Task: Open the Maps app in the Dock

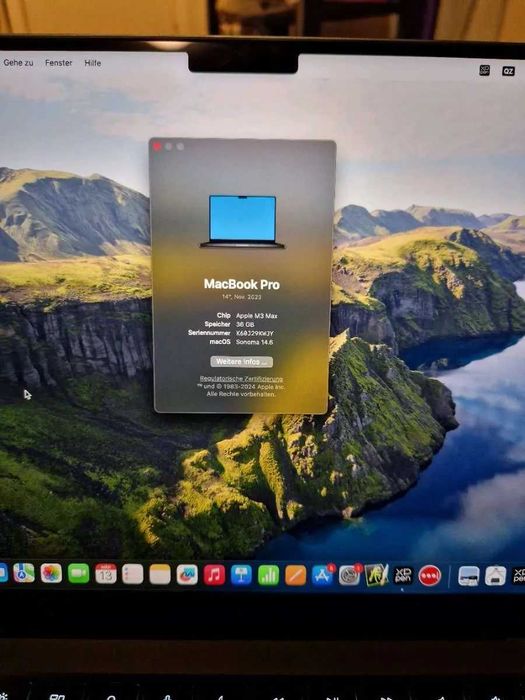Action: click(x=24, y=573)
